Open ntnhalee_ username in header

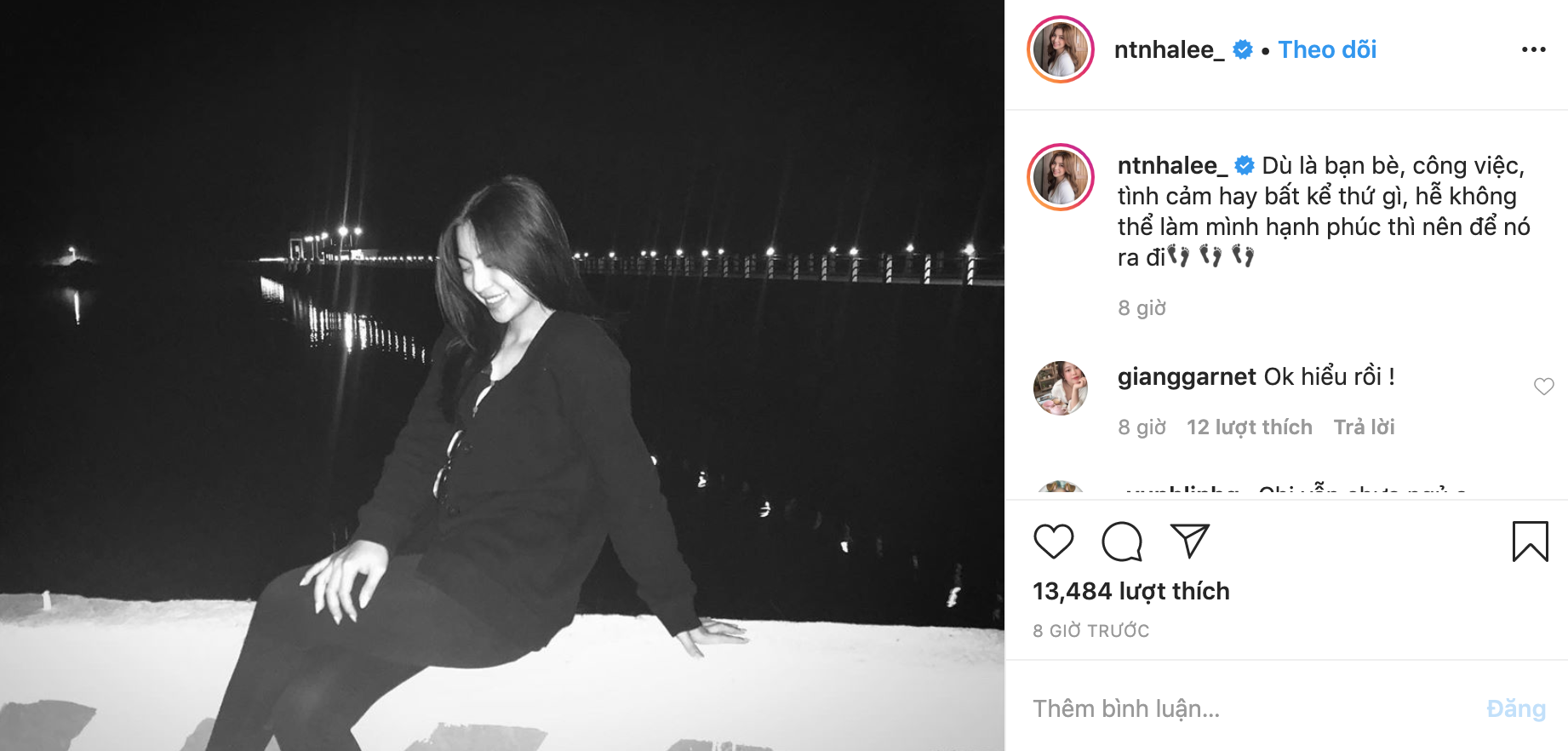(x=1169, y=50)
